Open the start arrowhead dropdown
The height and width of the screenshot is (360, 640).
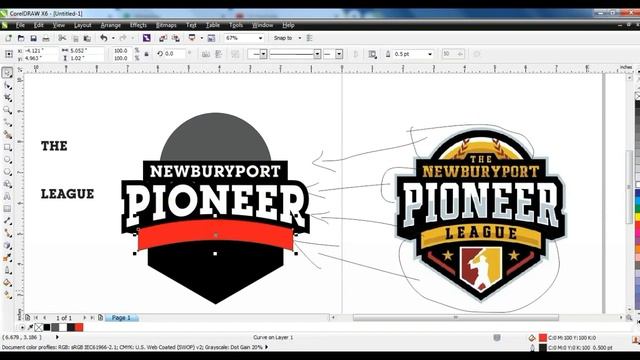click(263, 54)
